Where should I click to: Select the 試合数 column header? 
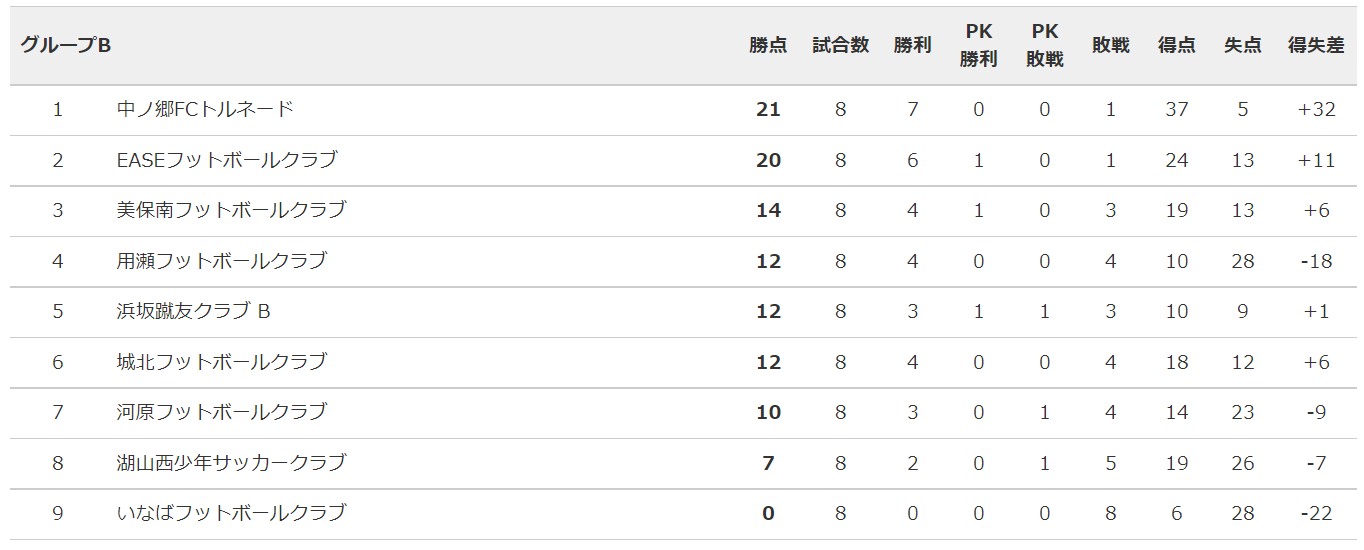pos(840,45)
